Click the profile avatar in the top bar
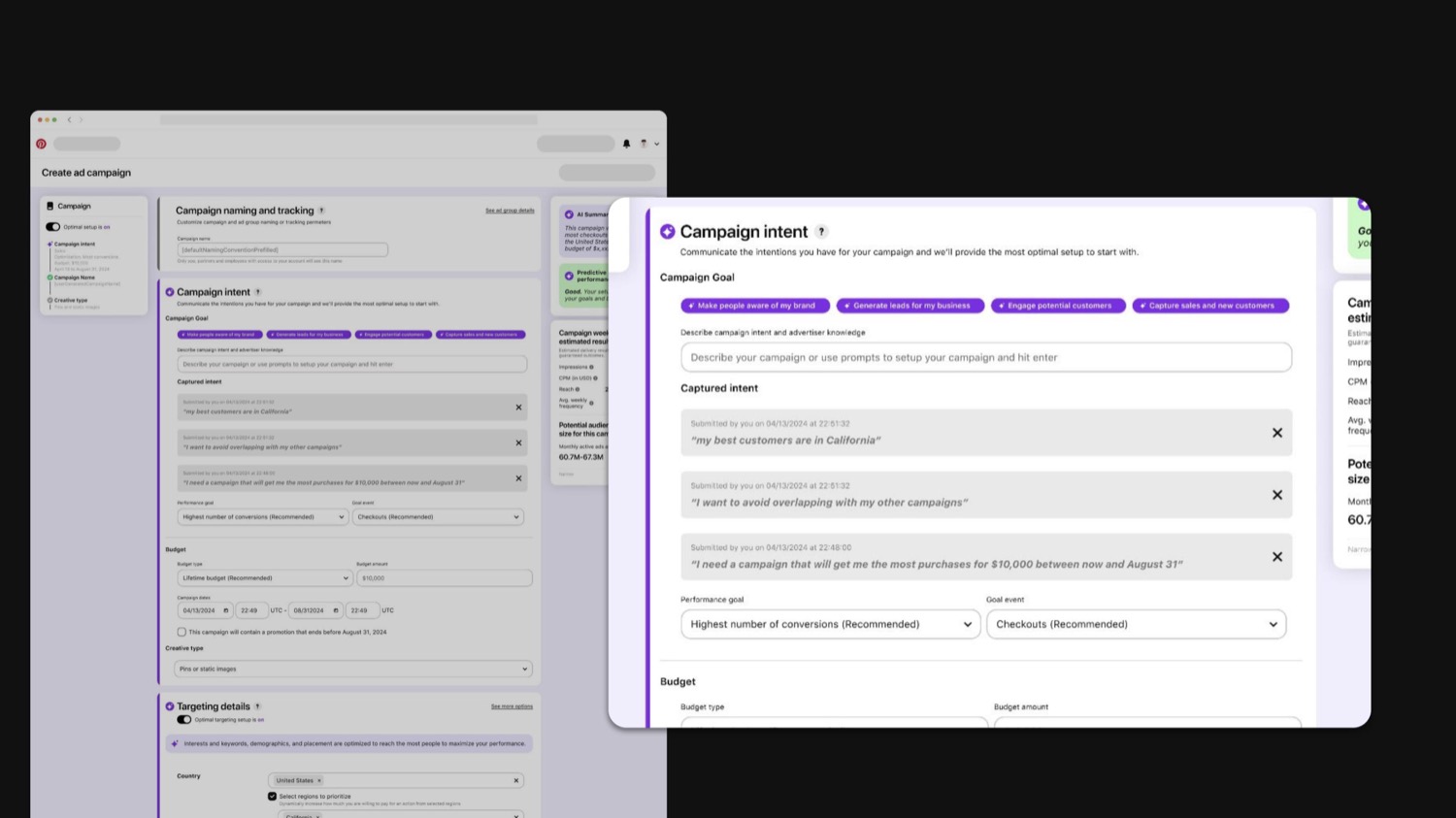 tap(644, 144)
